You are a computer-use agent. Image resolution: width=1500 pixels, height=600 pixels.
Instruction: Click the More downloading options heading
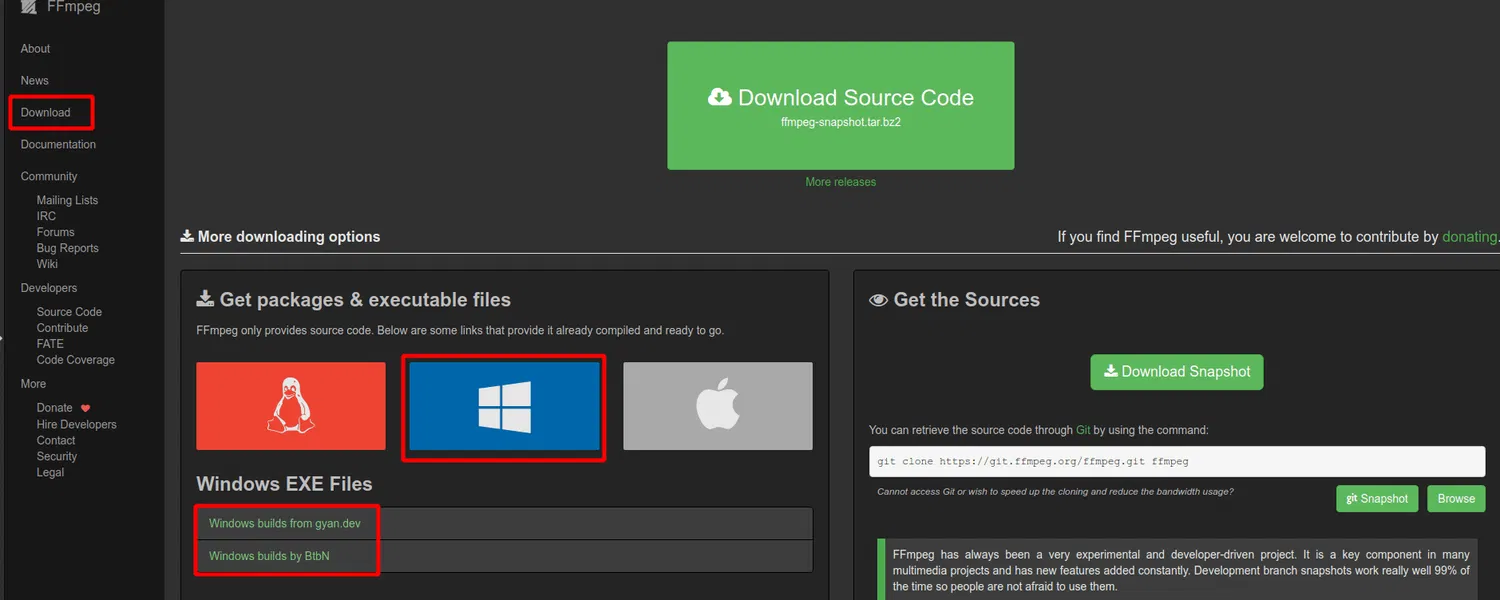280,237
